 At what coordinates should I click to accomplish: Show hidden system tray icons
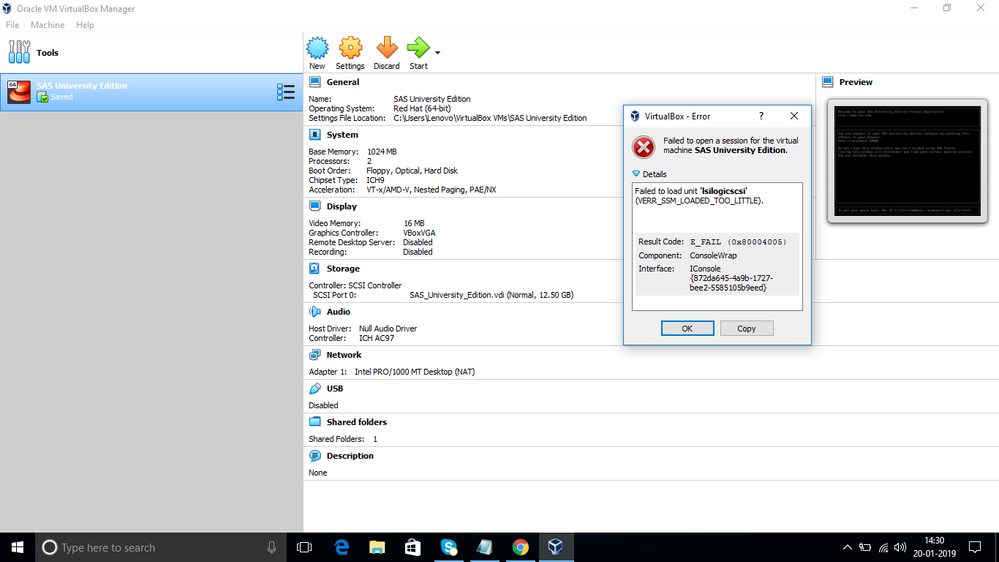tap(847, 547)
